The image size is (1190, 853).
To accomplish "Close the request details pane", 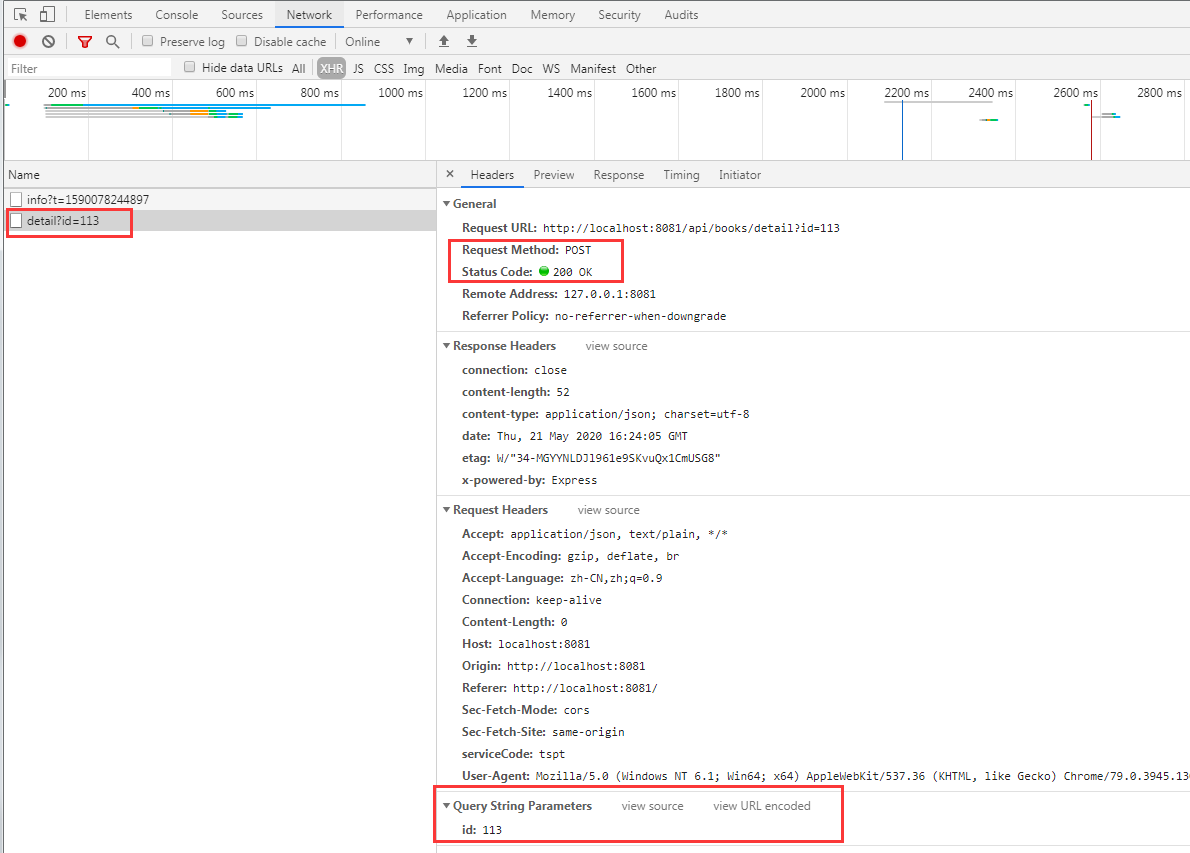I will coord(450,174).
